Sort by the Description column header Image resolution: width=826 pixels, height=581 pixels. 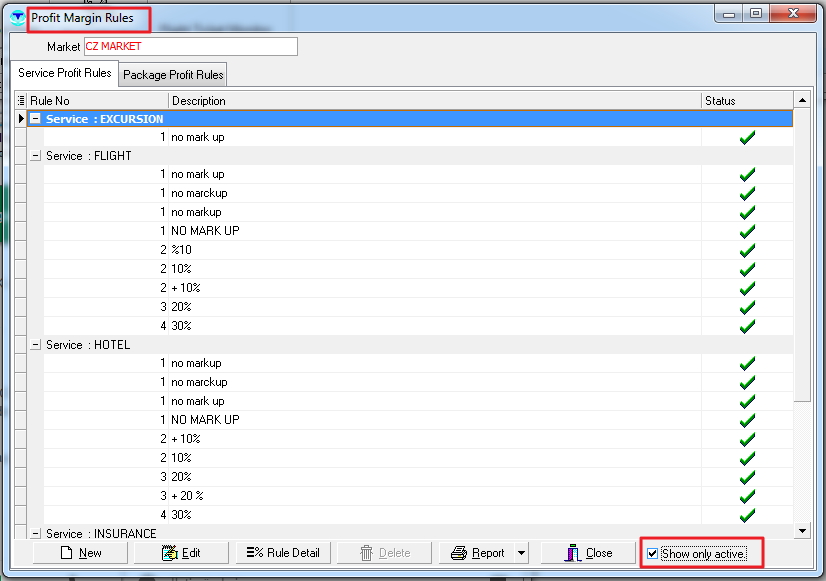pos(434,101)
